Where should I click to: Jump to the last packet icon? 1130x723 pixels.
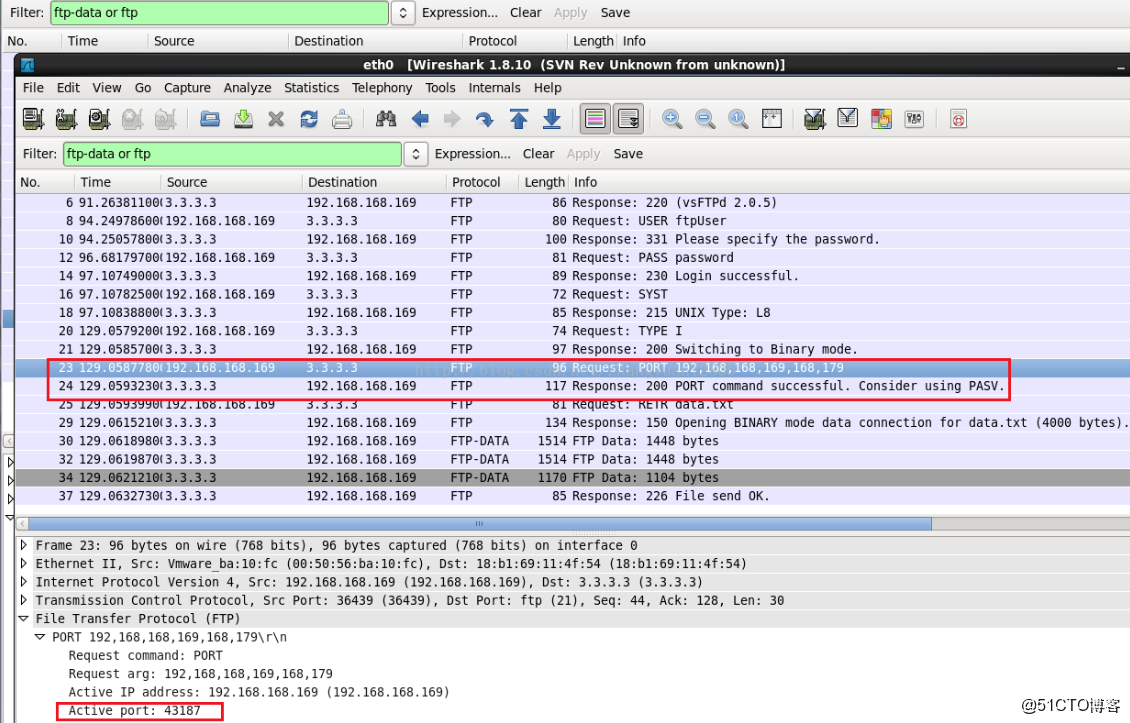coord(552,119)
